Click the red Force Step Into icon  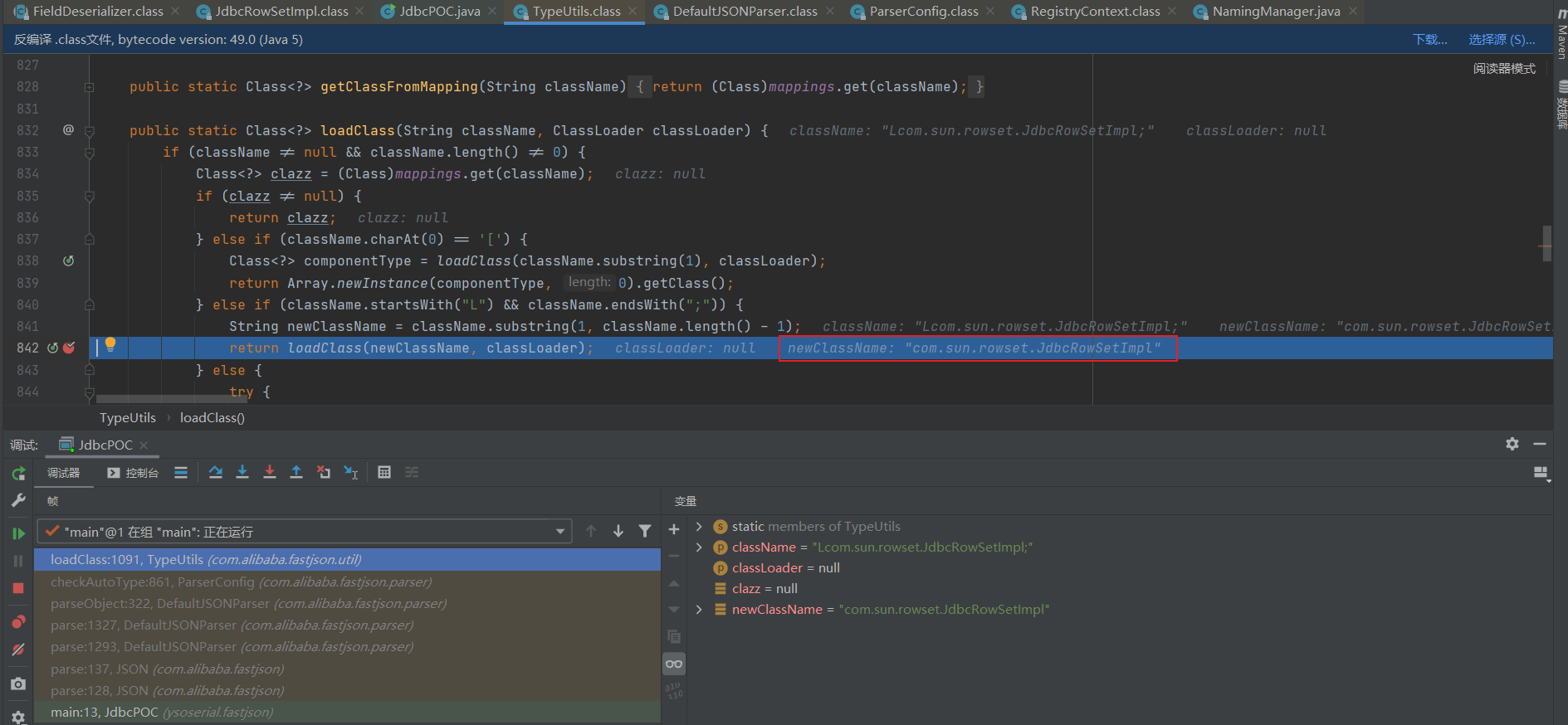[x=270, y=472]
